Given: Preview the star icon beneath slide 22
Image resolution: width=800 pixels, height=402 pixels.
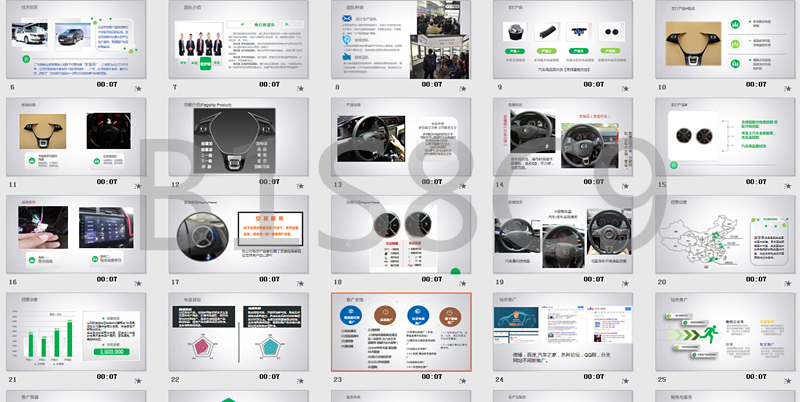Looking at the screenshot, I should click(301, 381).
